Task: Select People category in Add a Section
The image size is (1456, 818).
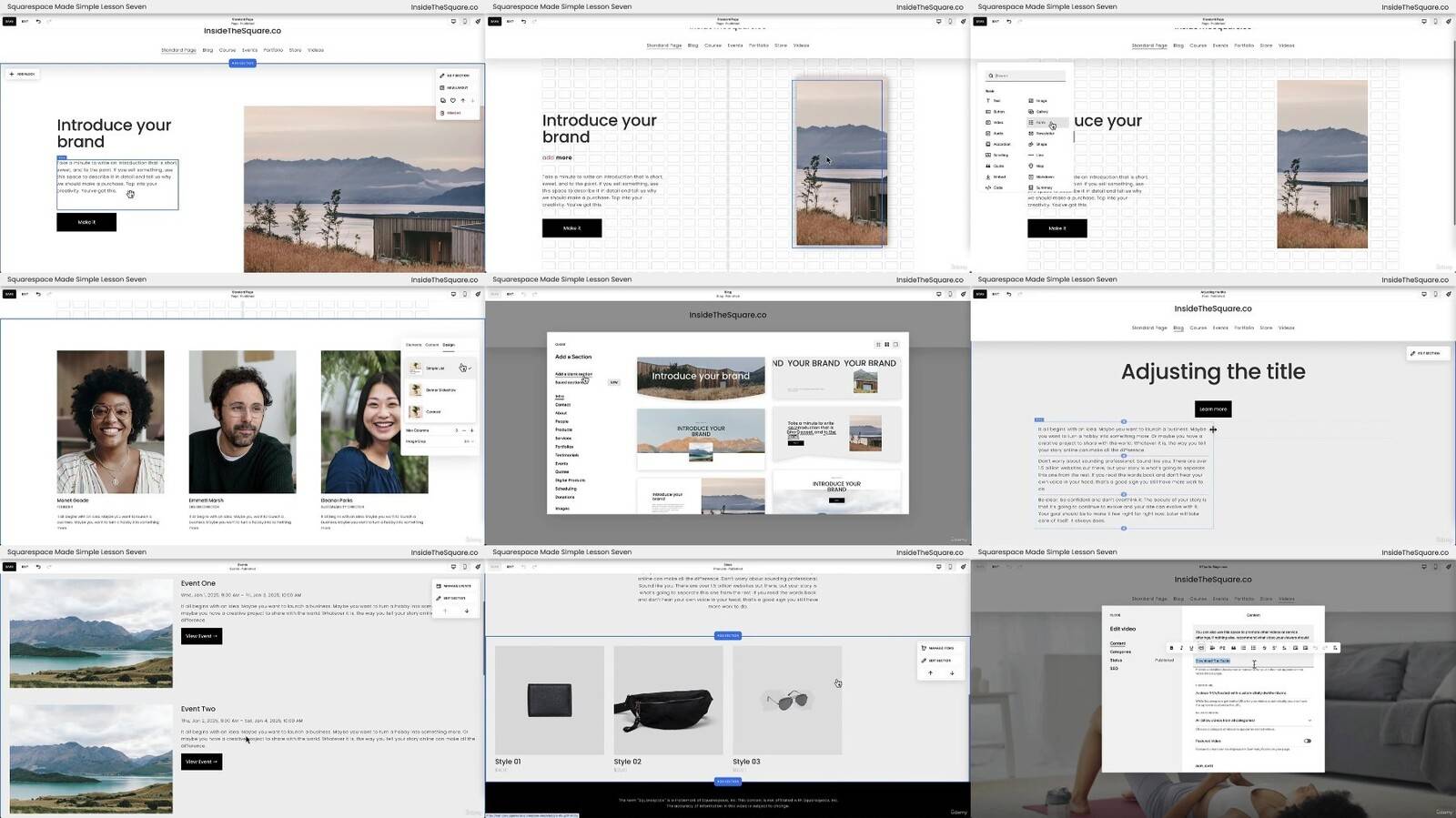Action: point(561,421)
